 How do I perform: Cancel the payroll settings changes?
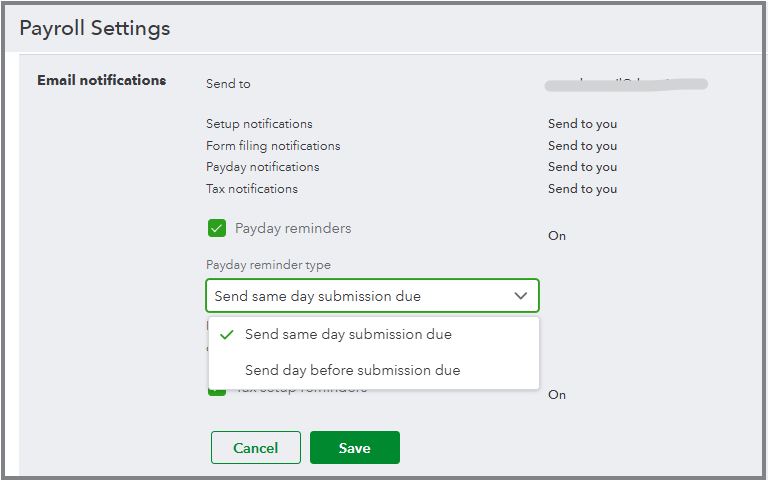255,448
